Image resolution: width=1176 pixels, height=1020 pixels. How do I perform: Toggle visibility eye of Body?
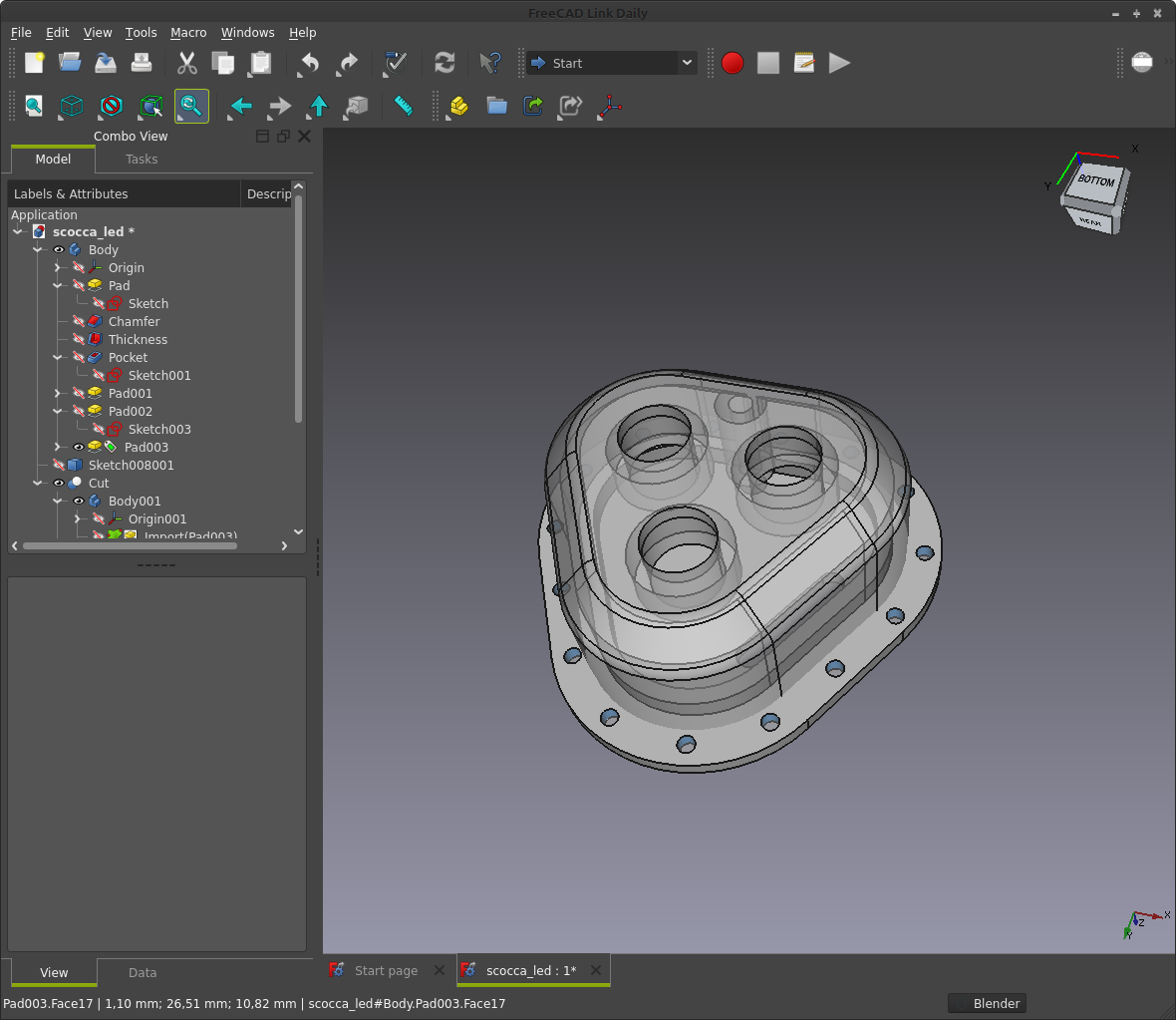[59, 250]
